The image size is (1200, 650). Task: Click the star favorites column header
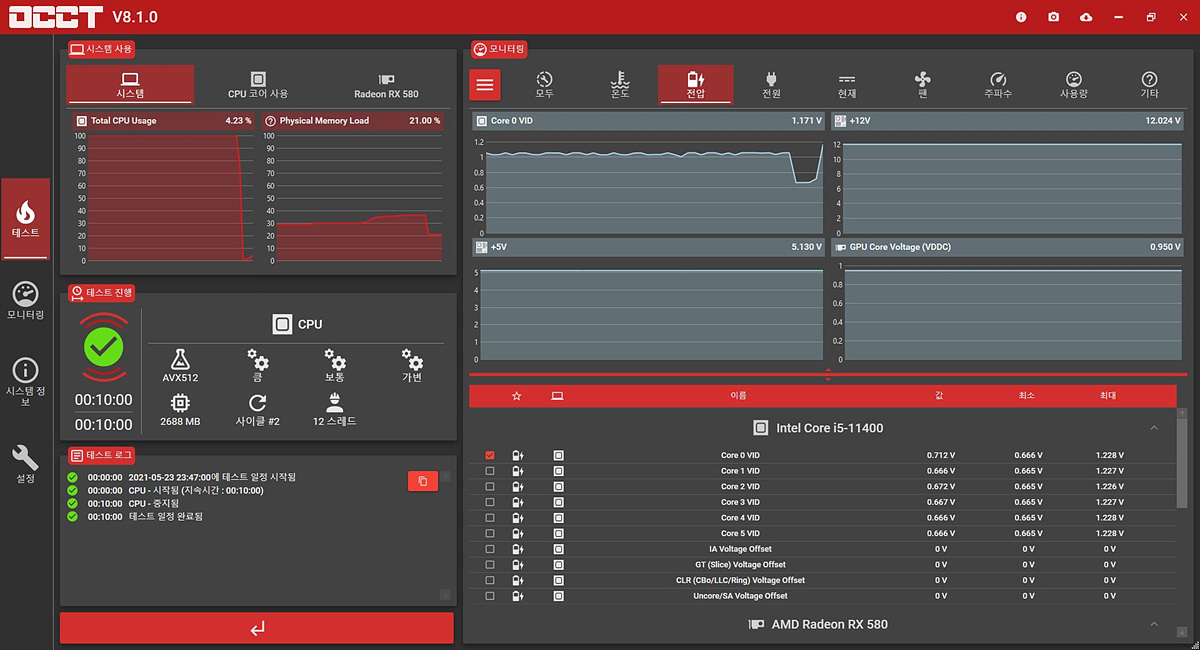517,396
